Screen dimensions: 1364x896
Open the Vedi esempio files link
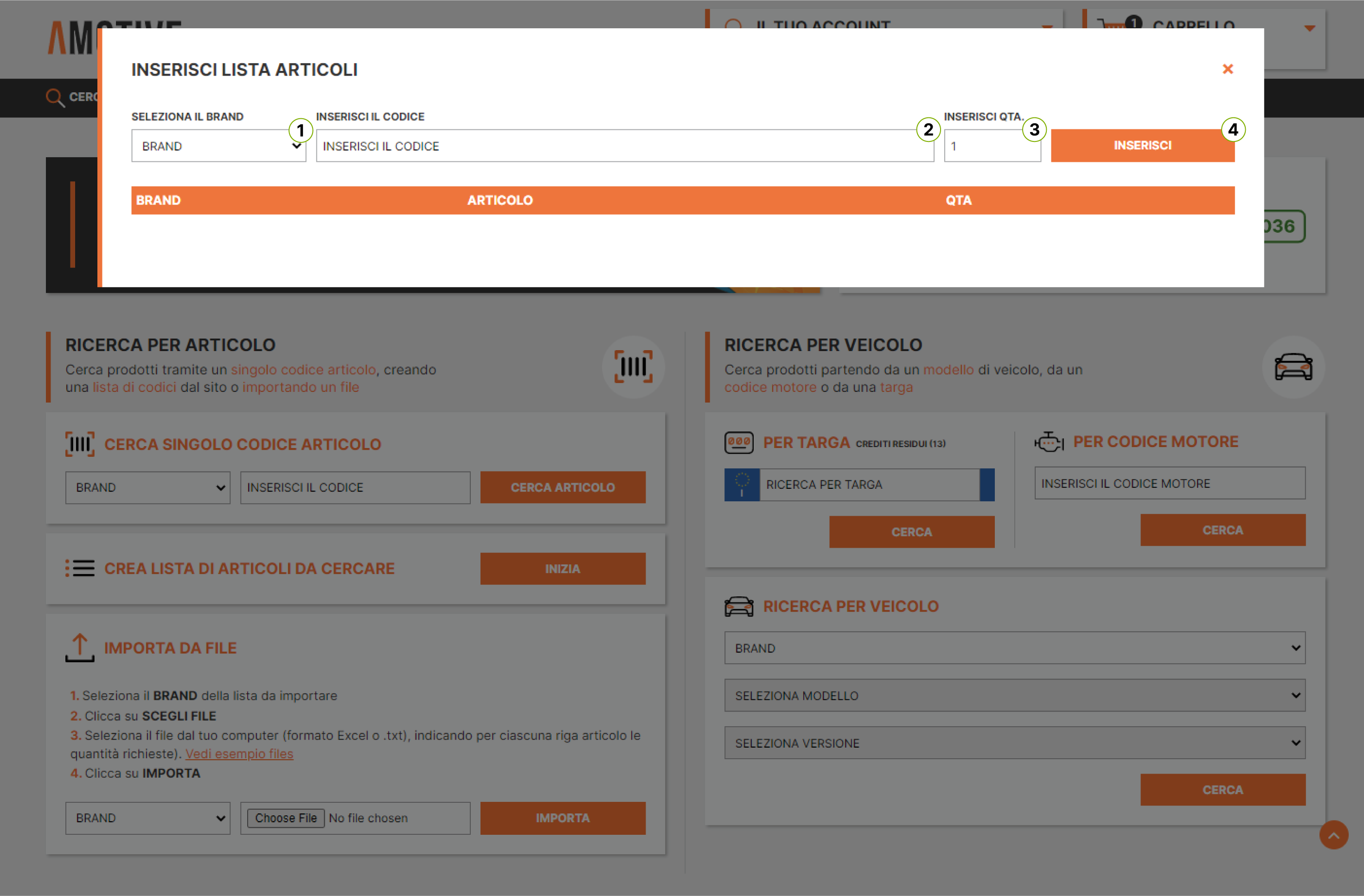[x=239, y=754]
